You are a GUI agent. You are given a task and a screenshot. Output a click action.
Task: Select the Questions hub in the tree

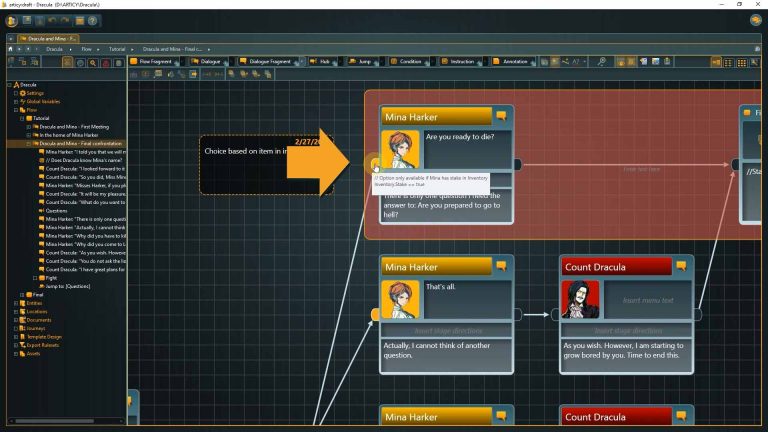(x=56, y=211)
